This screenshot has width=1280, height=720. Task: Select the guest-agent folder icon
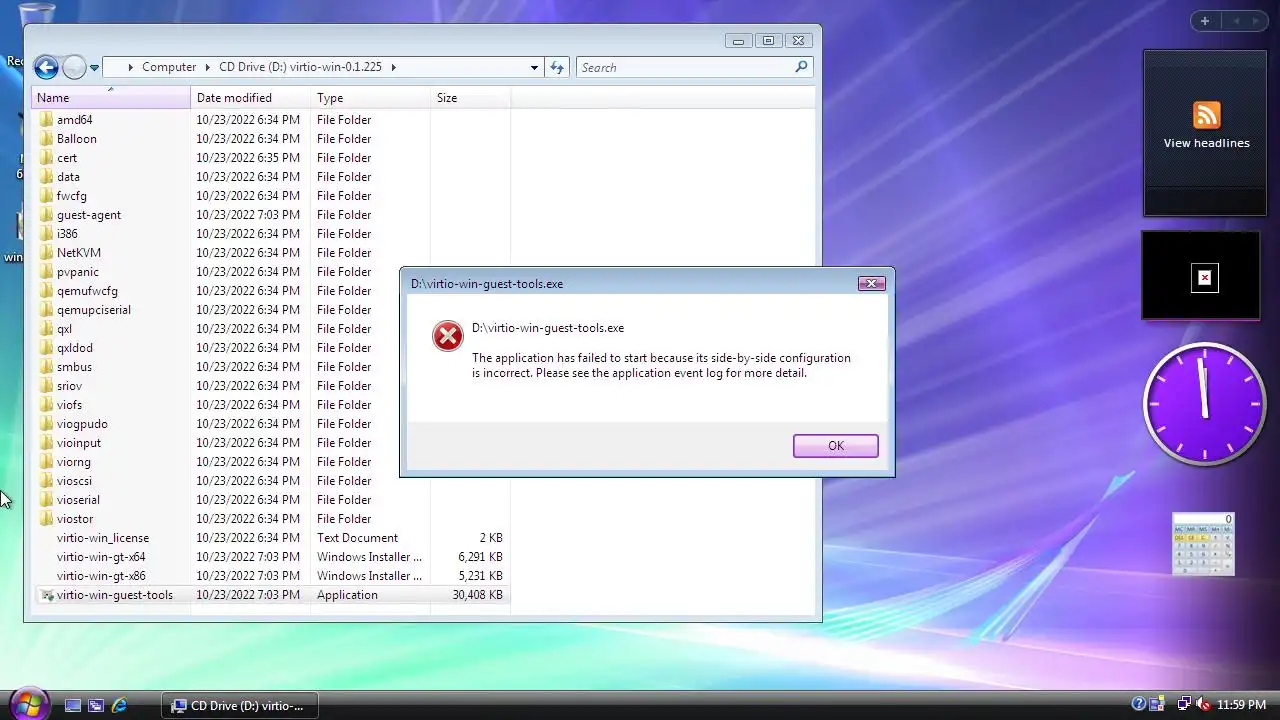pyautogui.click(x=46, y=214)
